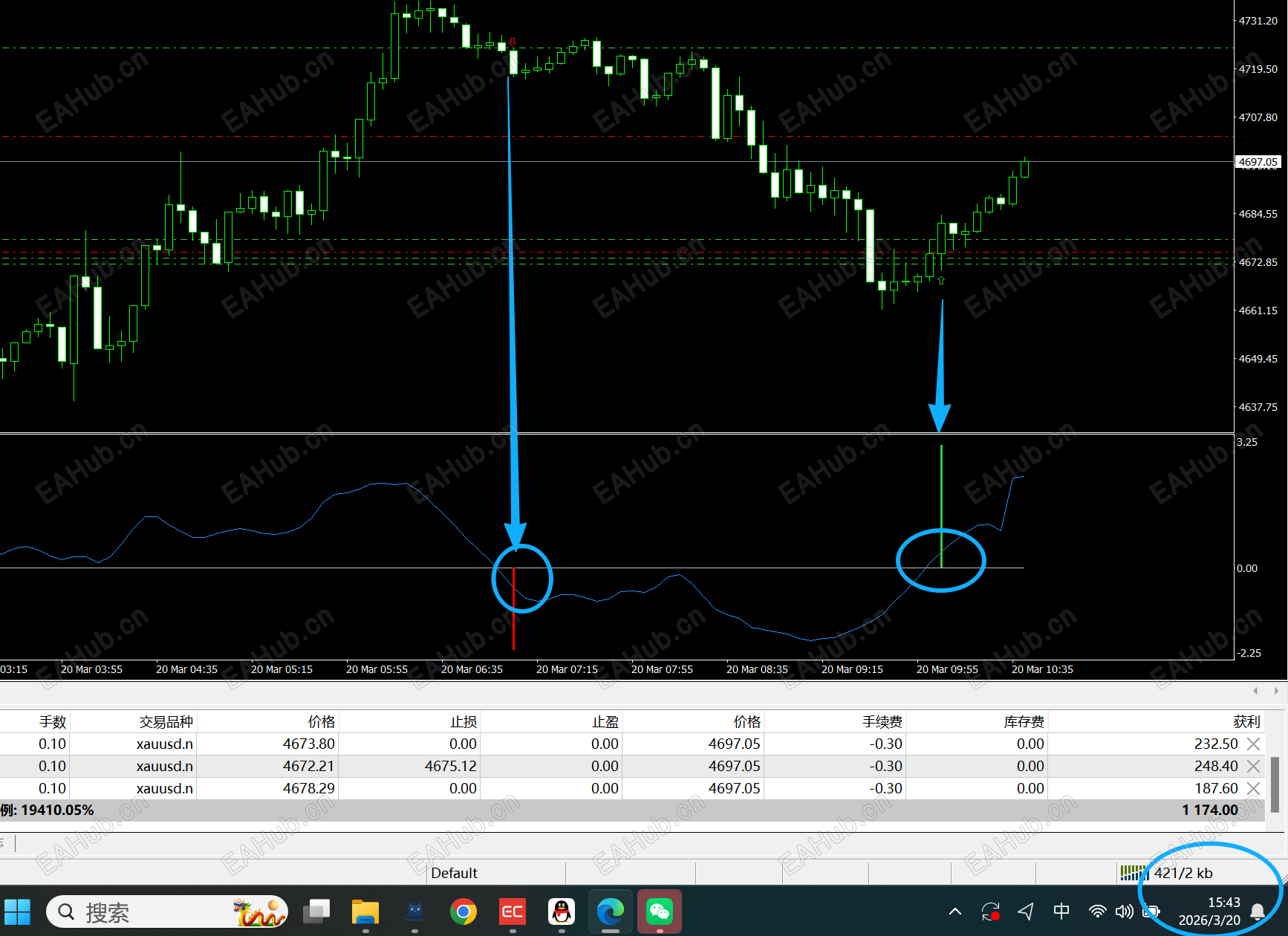The image size is (1288, 936).
Task: Sort orders by 手数 column
Action: tap(53, 722)
